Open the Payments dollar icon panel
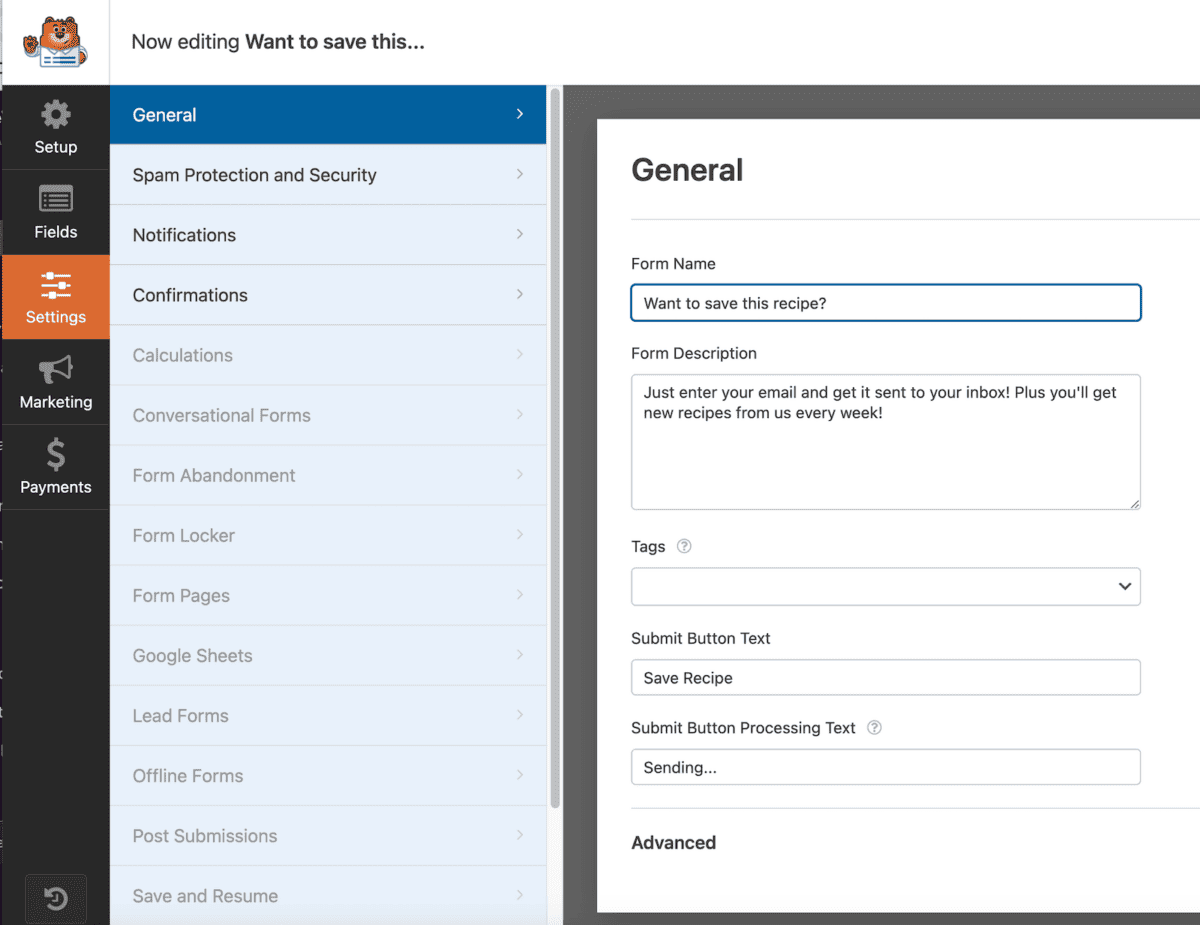 click(55, 467)
